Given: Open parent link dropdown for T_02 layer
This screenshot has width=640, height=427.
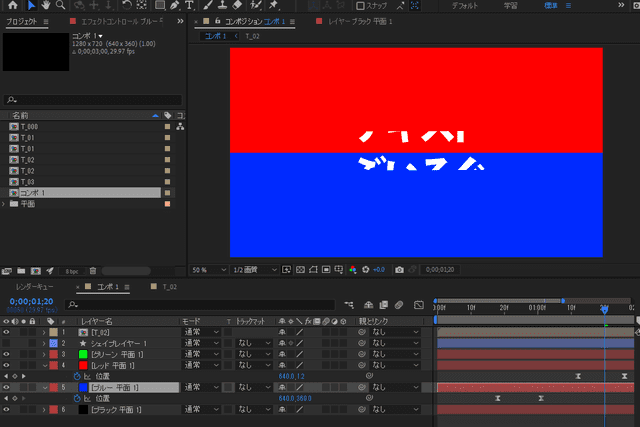Looking at the screenshot, I should pos(395,332).
